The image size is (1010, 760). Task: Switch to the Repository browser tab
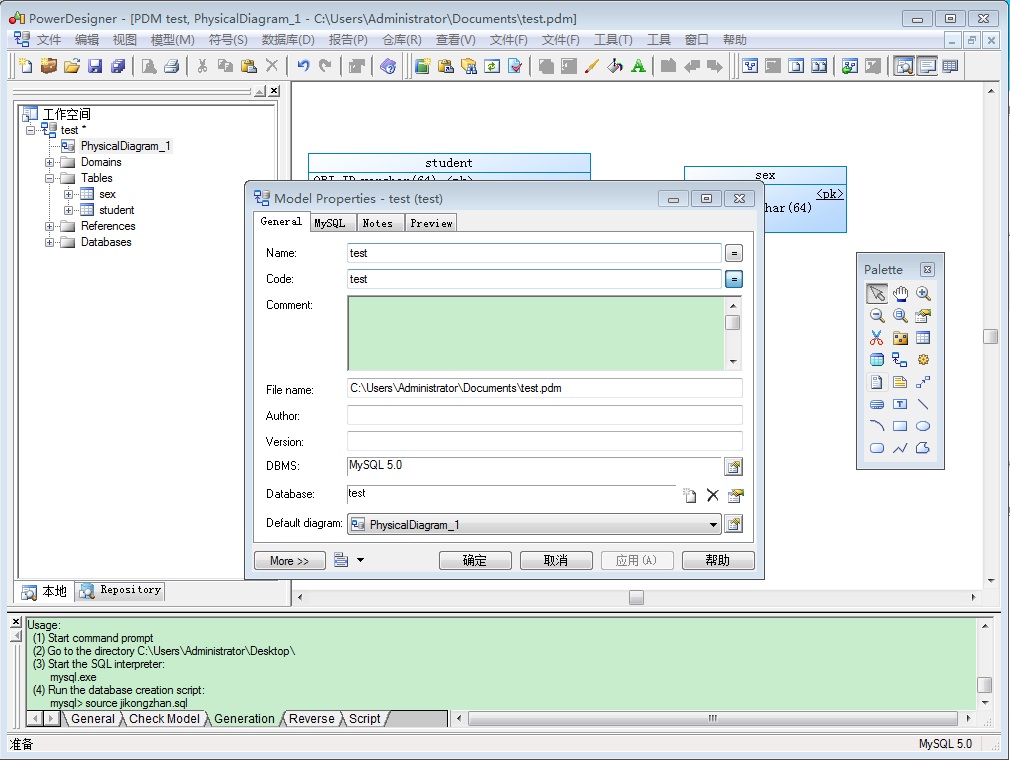[120, 590]
